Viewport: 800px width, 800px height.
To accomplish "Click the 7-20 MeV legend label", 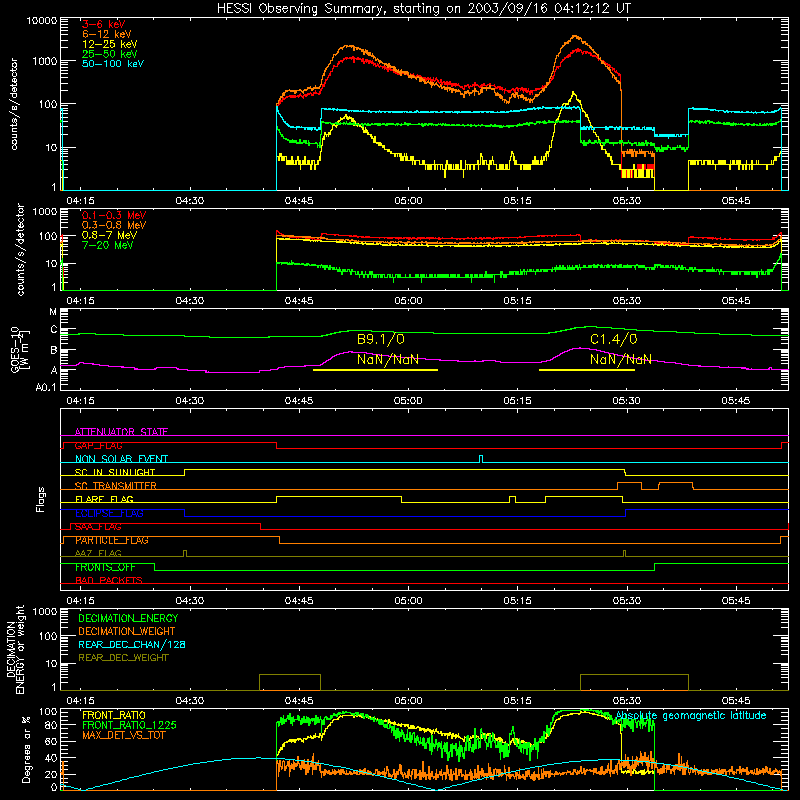I will (108, 245).
